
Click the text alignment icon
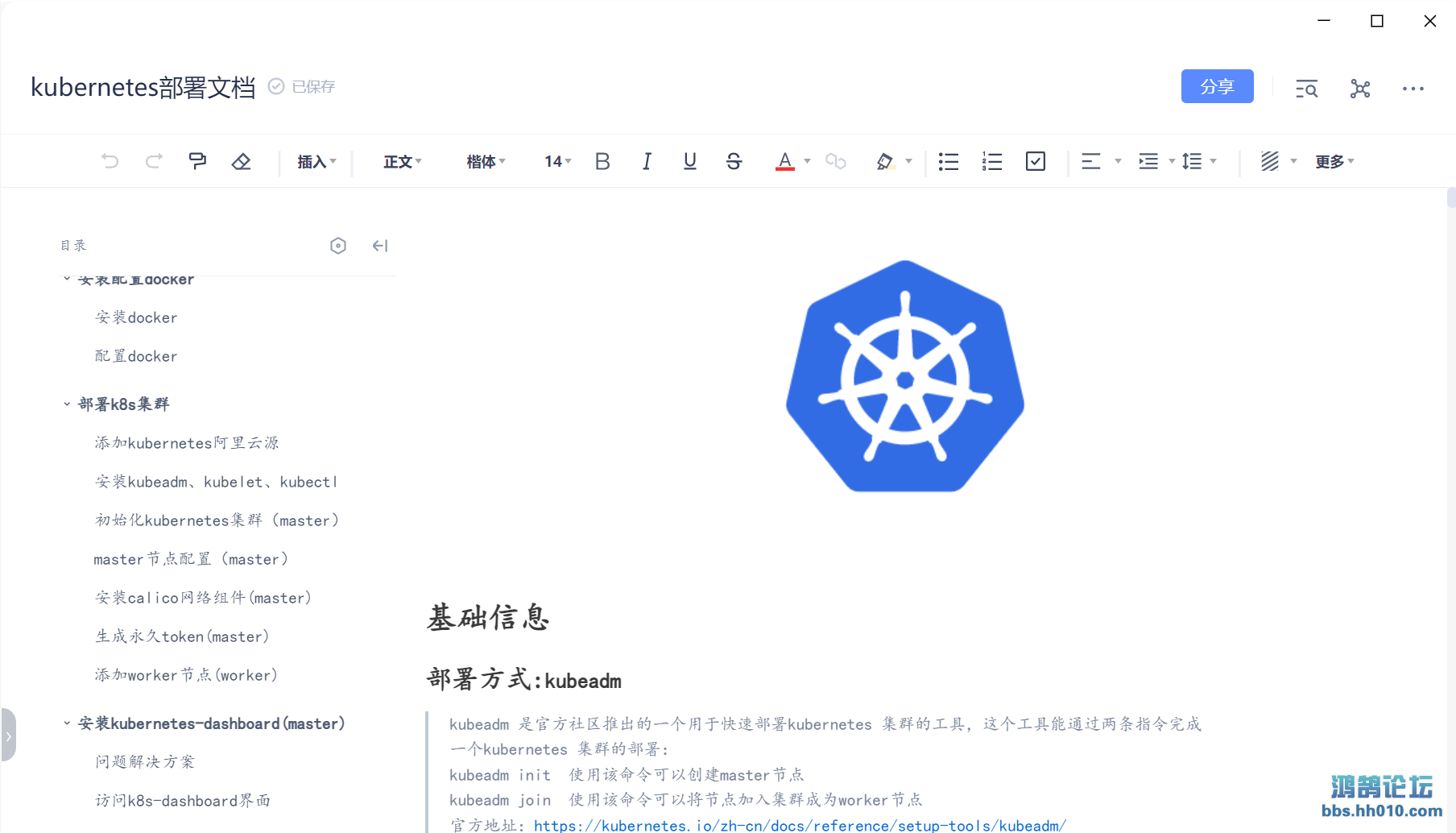(1091, 161)
